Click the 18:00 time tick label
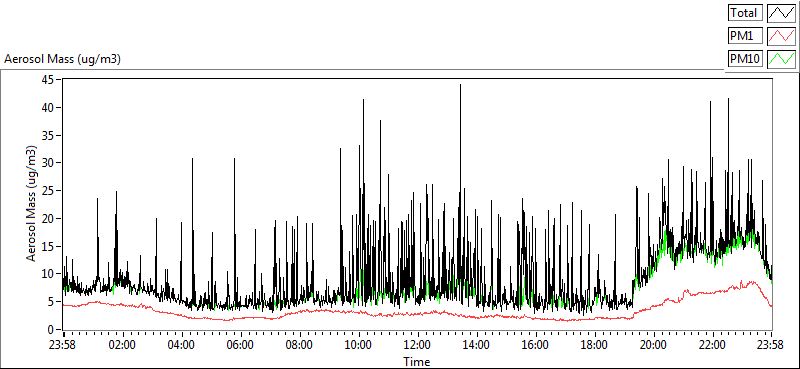The width and height of the screenshot is (800, 369). point(594,344)
